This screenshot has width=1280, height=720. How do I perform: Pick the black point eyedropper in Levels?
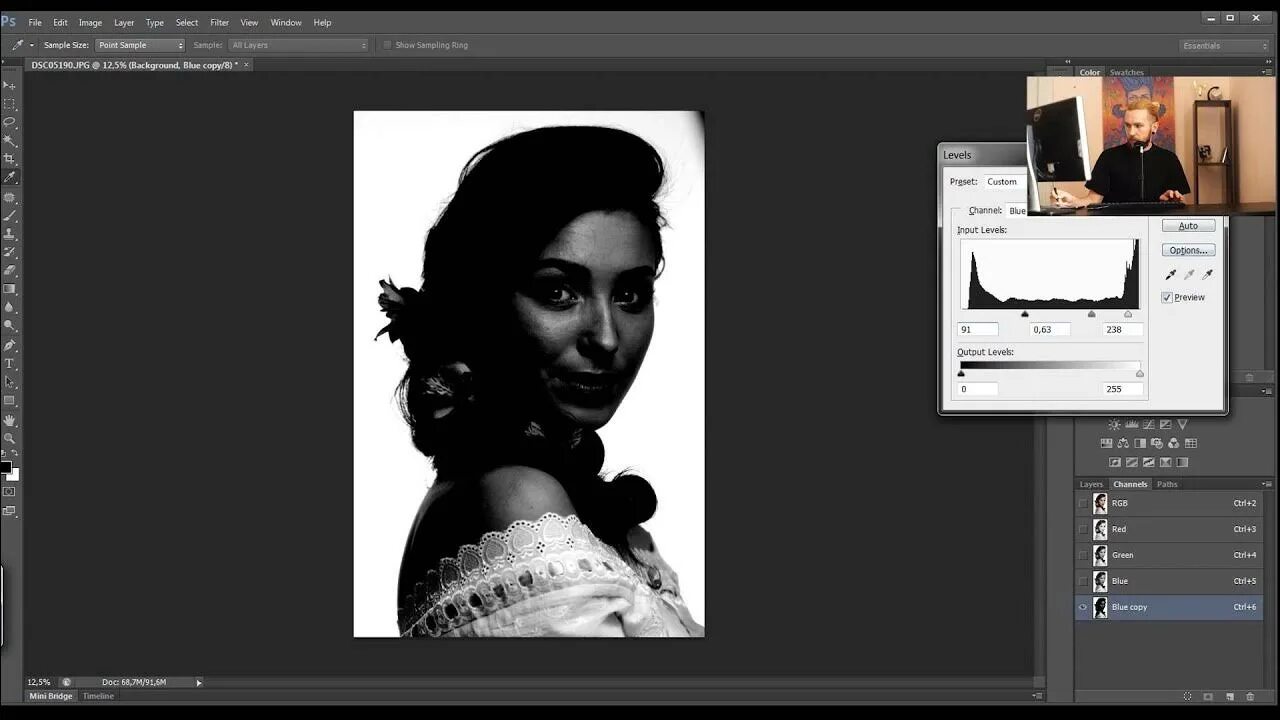(1171, 274)
